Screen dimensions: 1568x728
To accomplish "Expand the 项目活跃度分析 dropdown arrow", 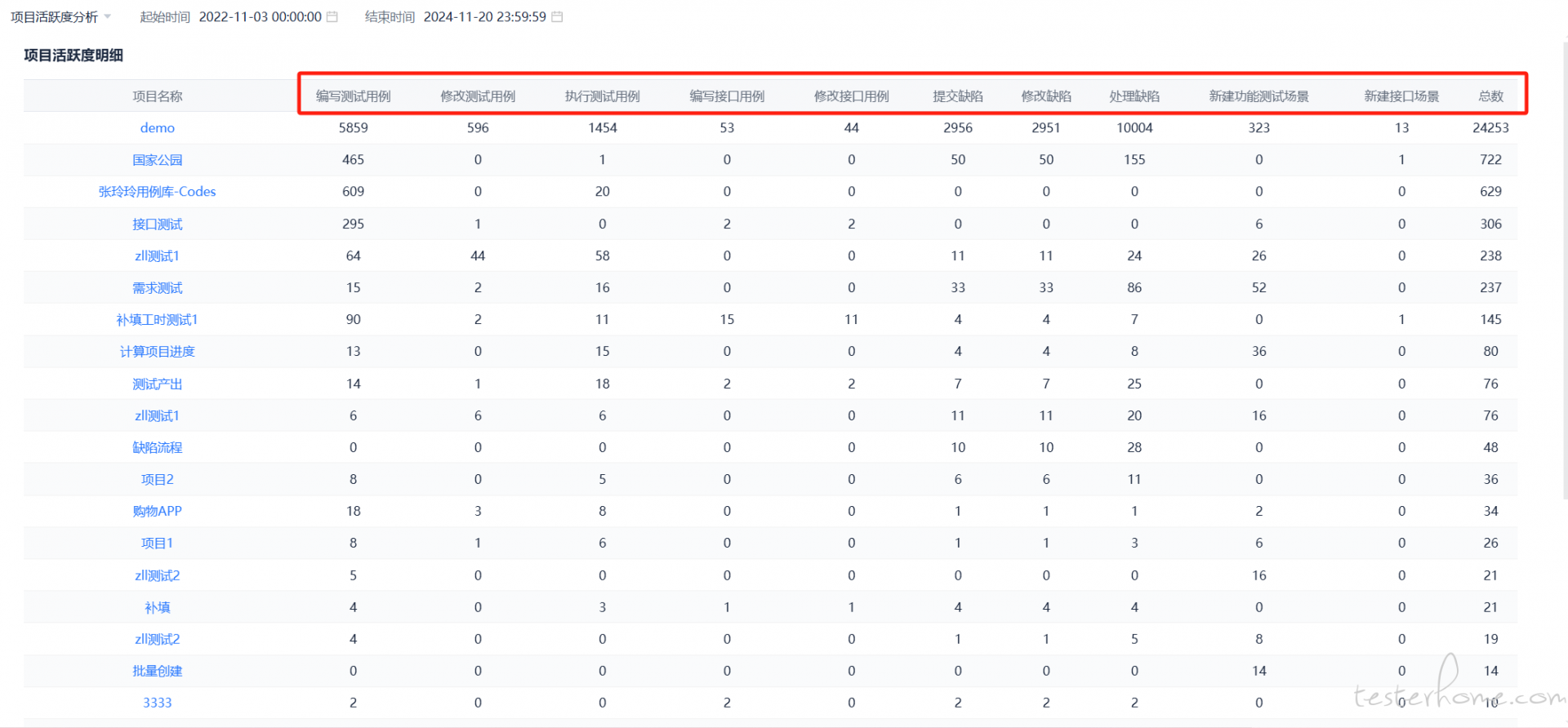I will coord(108,17).
